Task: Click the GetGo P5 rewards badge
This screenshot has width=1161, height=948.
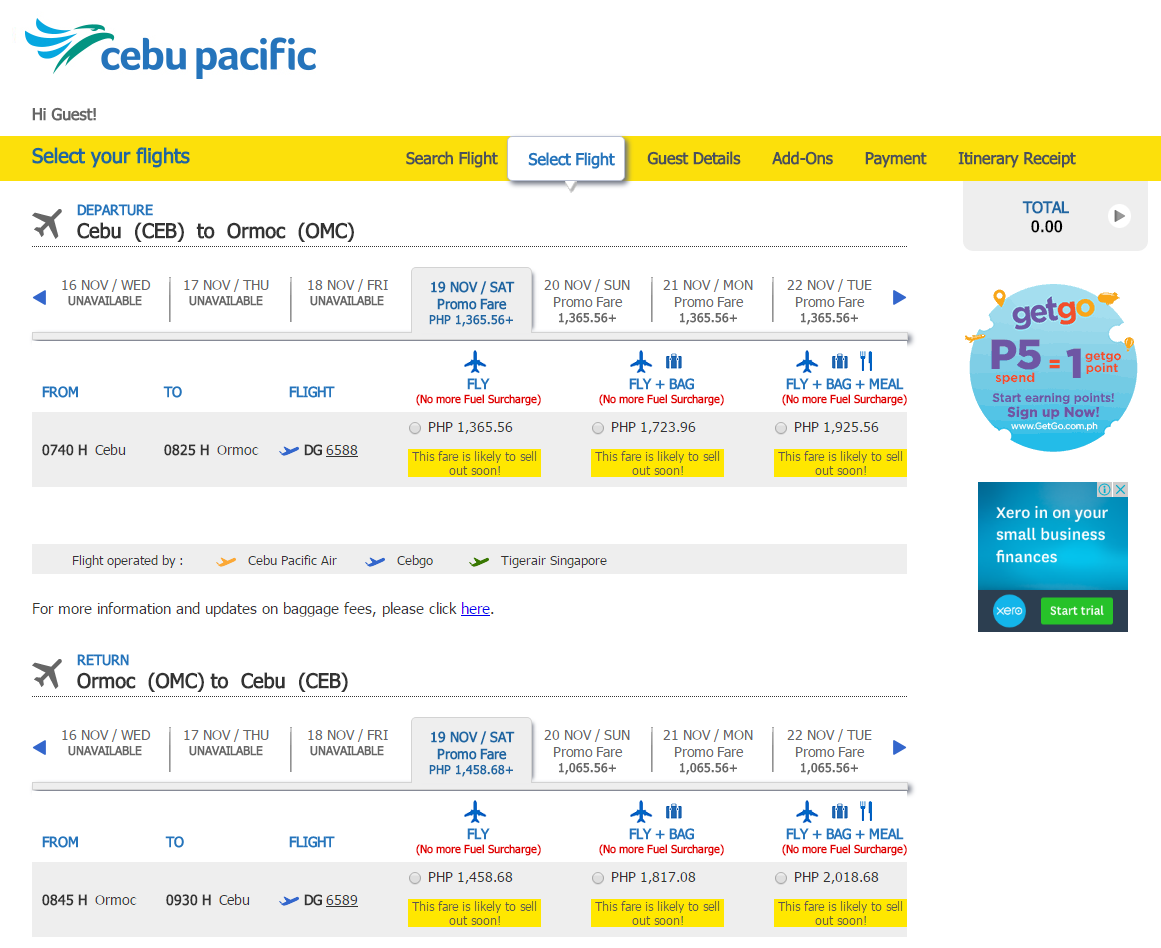Action: tap(1052, 366)
